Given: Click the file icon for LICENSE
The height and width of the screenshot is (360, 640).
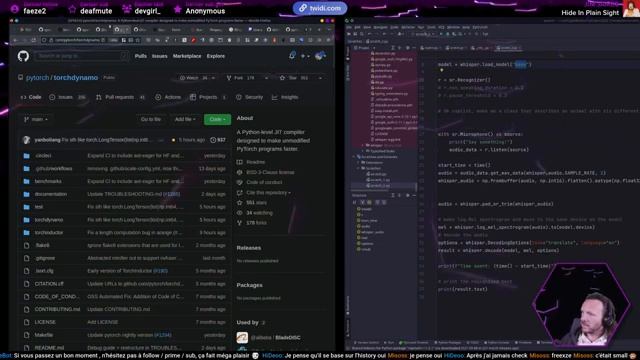Looking at the screenshot, I should coord(27,322).
